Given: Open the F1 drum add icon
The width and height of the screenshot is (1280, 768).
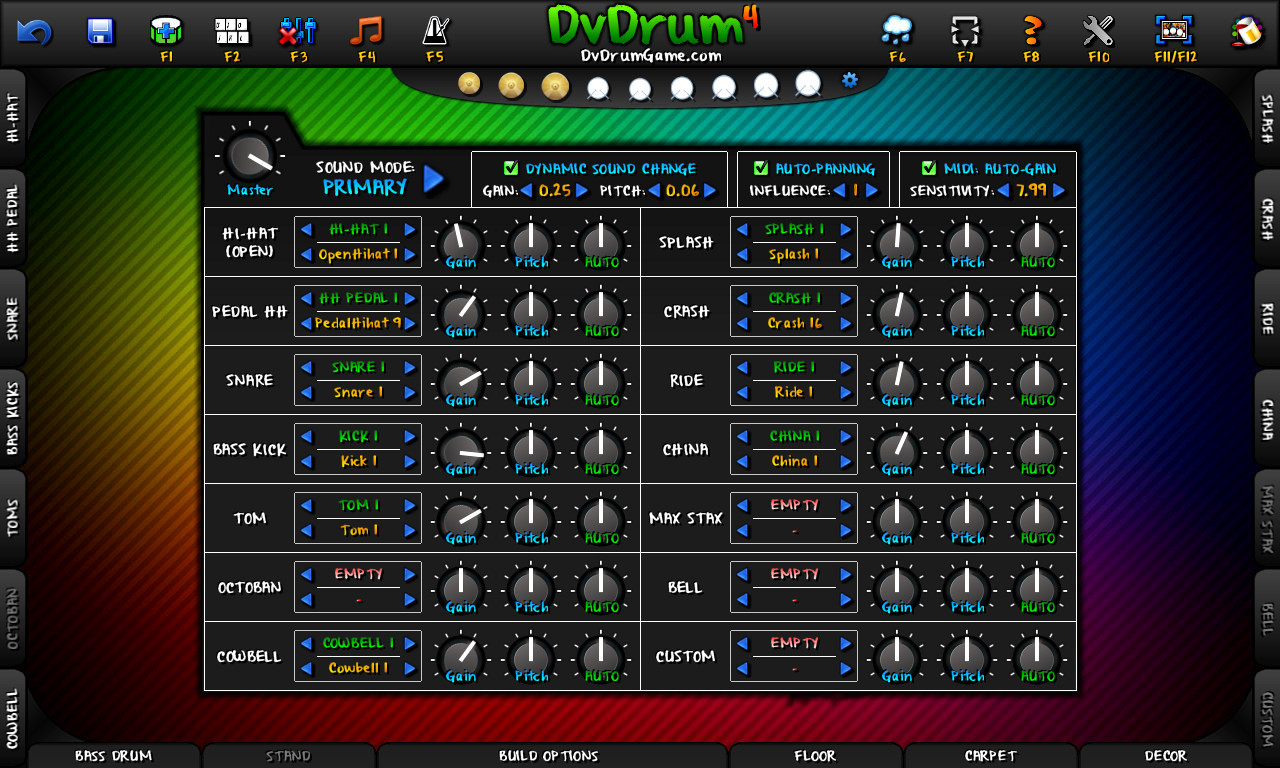Looking at the screenshot, I should [x=166, y=31].
